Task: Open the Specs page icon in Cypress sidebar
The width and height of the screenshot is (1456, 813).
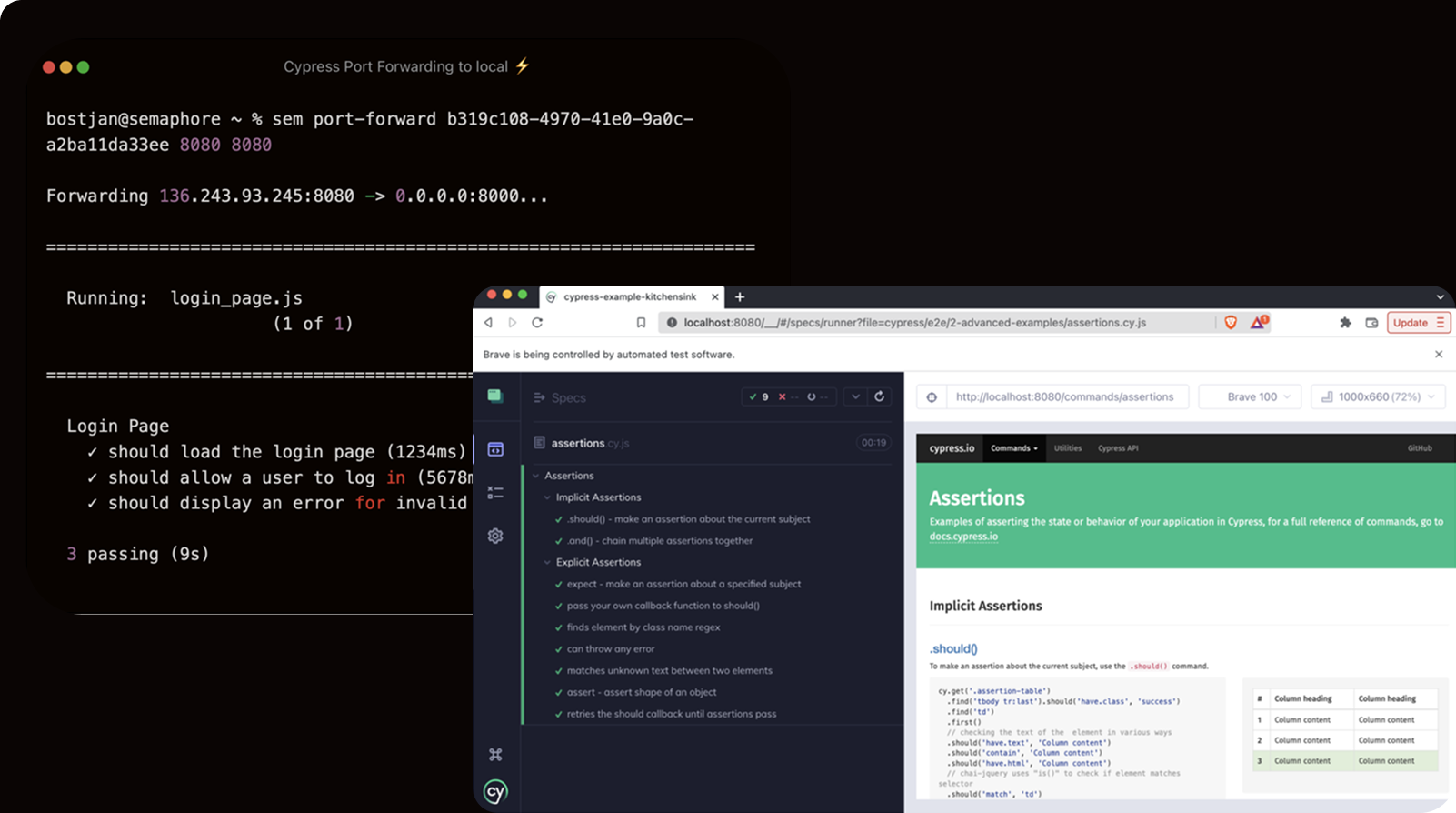Action: point(495,449)
